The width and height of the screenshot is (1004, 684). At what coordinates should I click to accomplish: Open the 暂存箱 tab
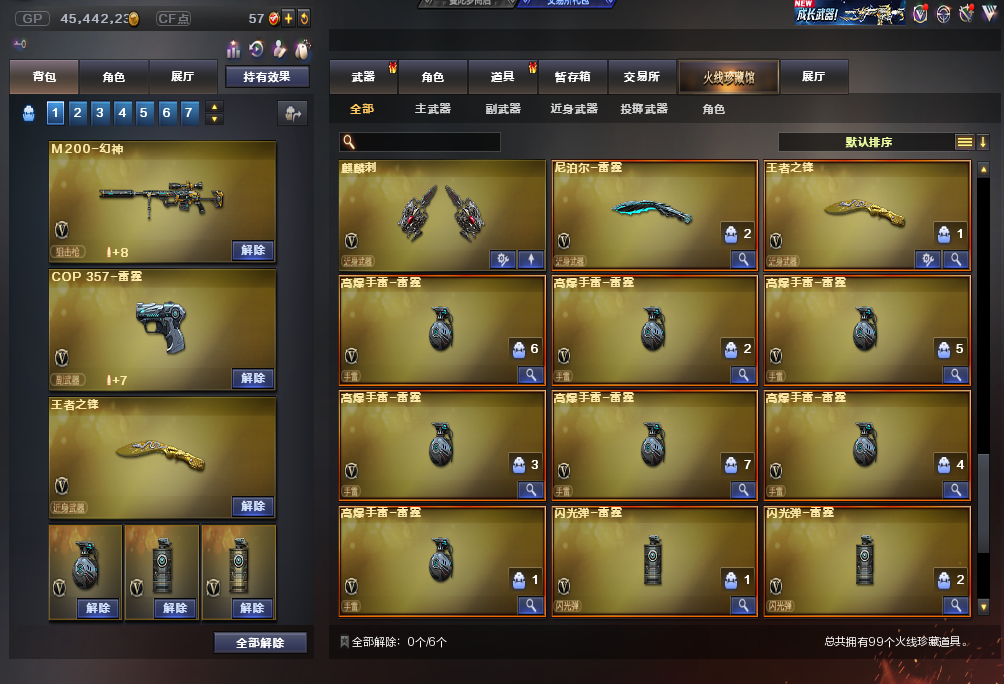(x=572, y=77)
